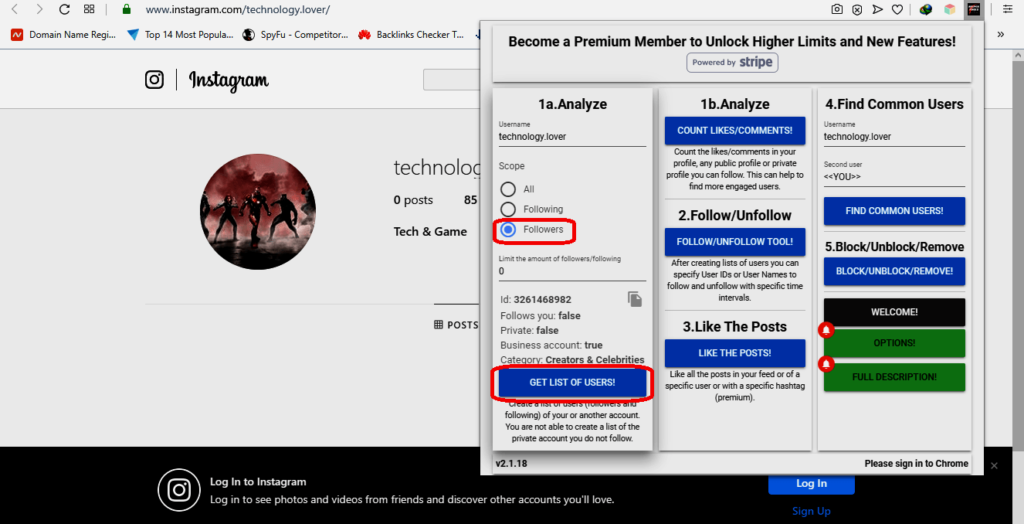Image resolution: width=1024 pixels, height=524 pixels.
Task: Click the ad blocker shield icon
Action: [x=857, y=9]
